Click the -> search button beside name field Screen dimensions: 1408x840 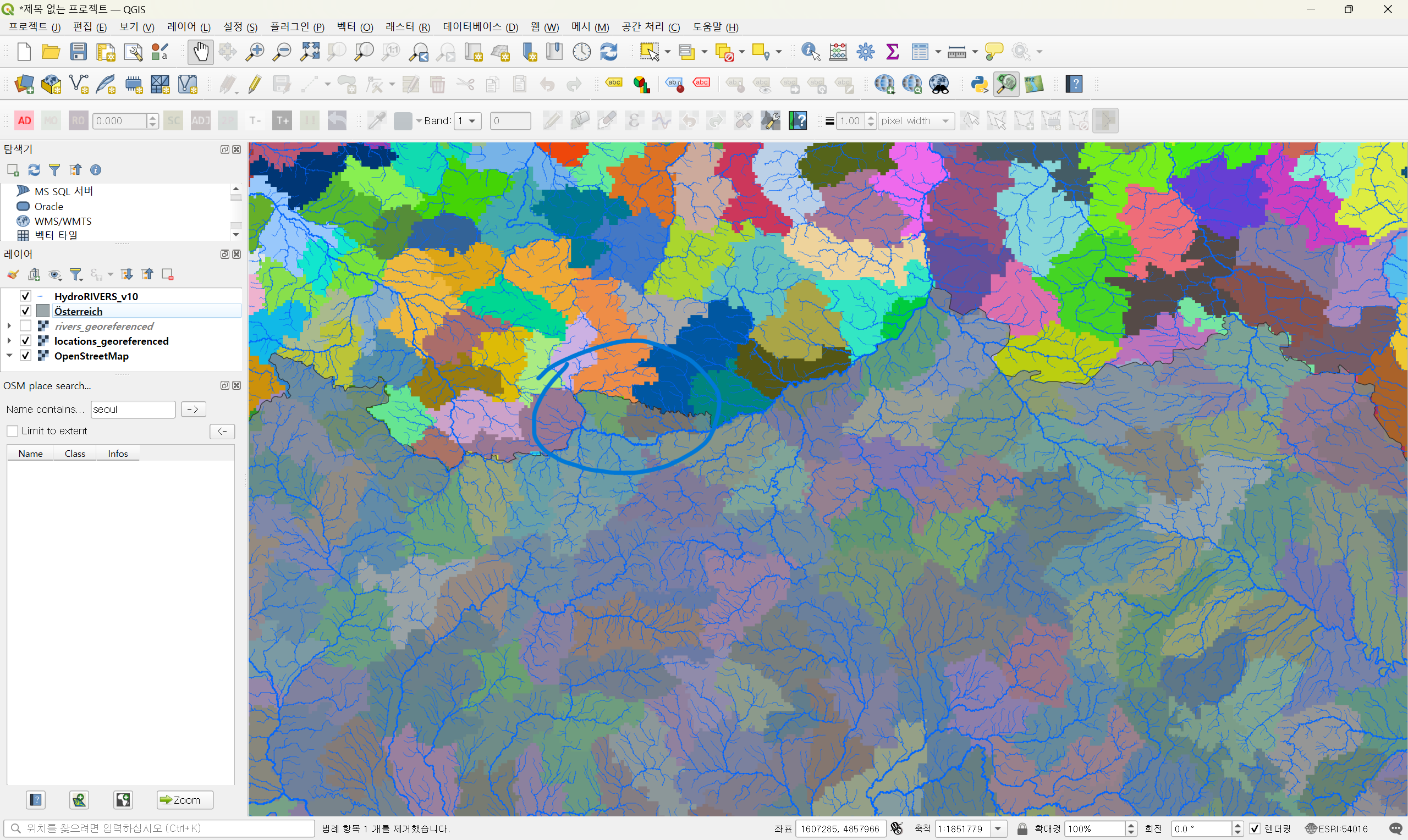coord(193,409)
